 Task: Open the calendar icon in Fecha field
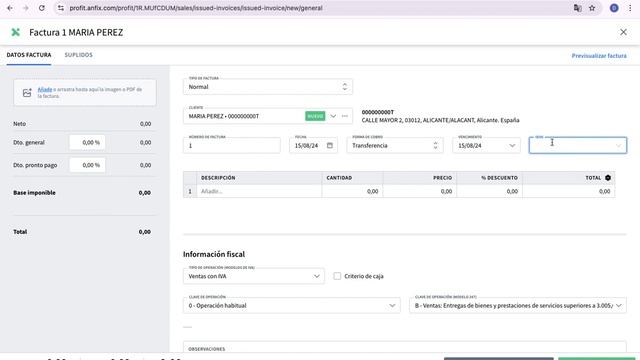(330, 145)
